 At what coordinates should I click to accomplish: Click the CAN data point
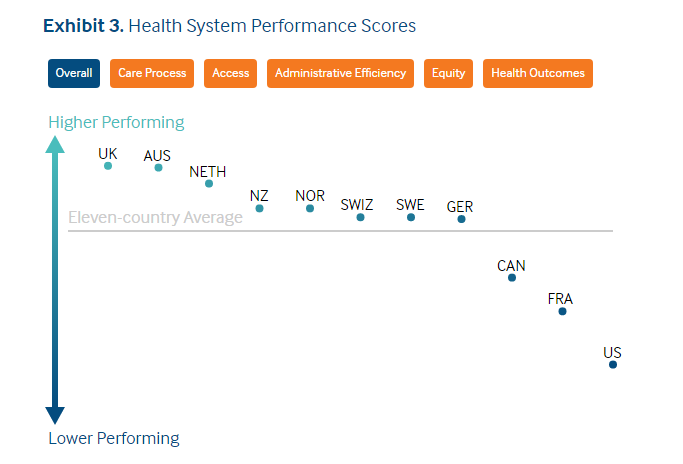(x=512, y=277)
